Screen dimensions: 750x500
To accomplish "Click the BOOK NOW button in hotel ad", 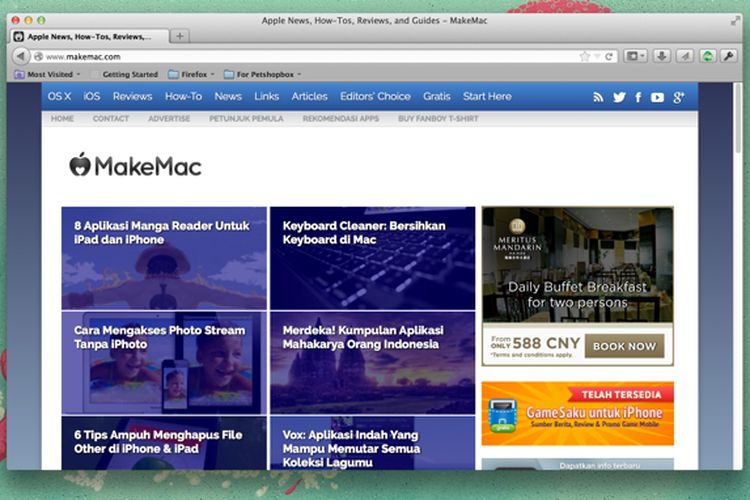I will click(x=624, y=346).
